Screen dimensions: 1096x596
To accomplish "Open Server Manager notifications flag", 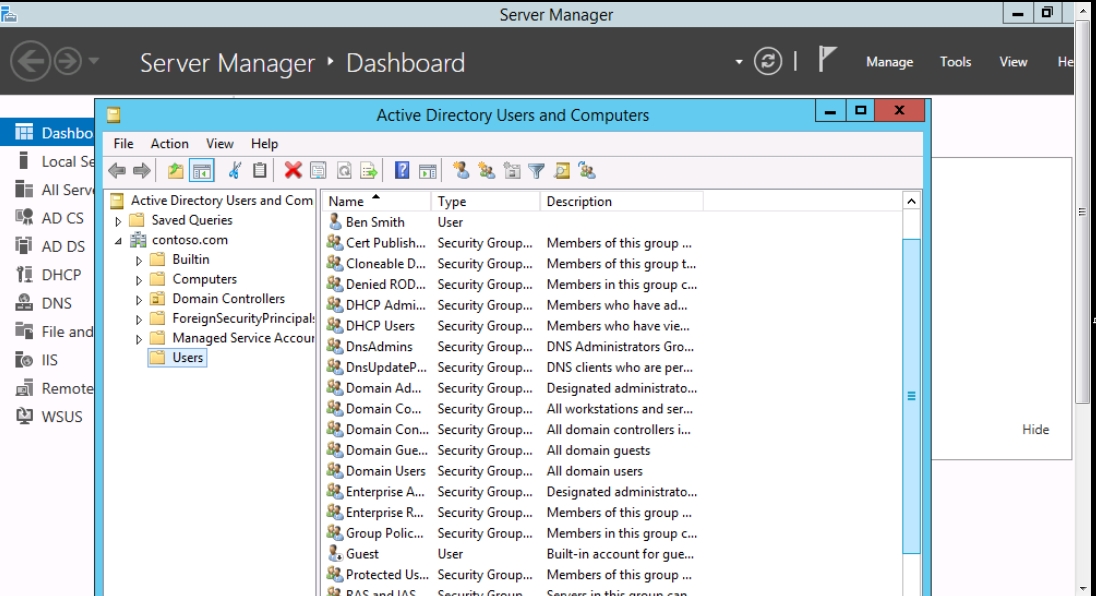I will [827, 59].
